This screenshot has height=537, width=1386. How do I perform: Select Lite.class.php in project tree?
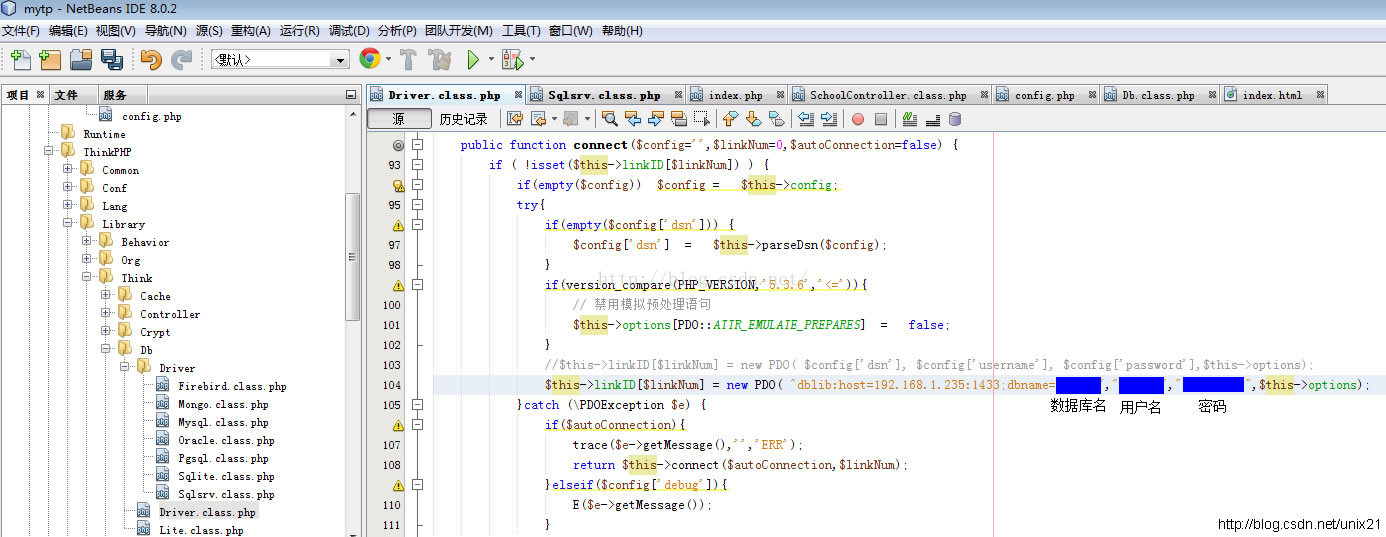click(201, 531)
